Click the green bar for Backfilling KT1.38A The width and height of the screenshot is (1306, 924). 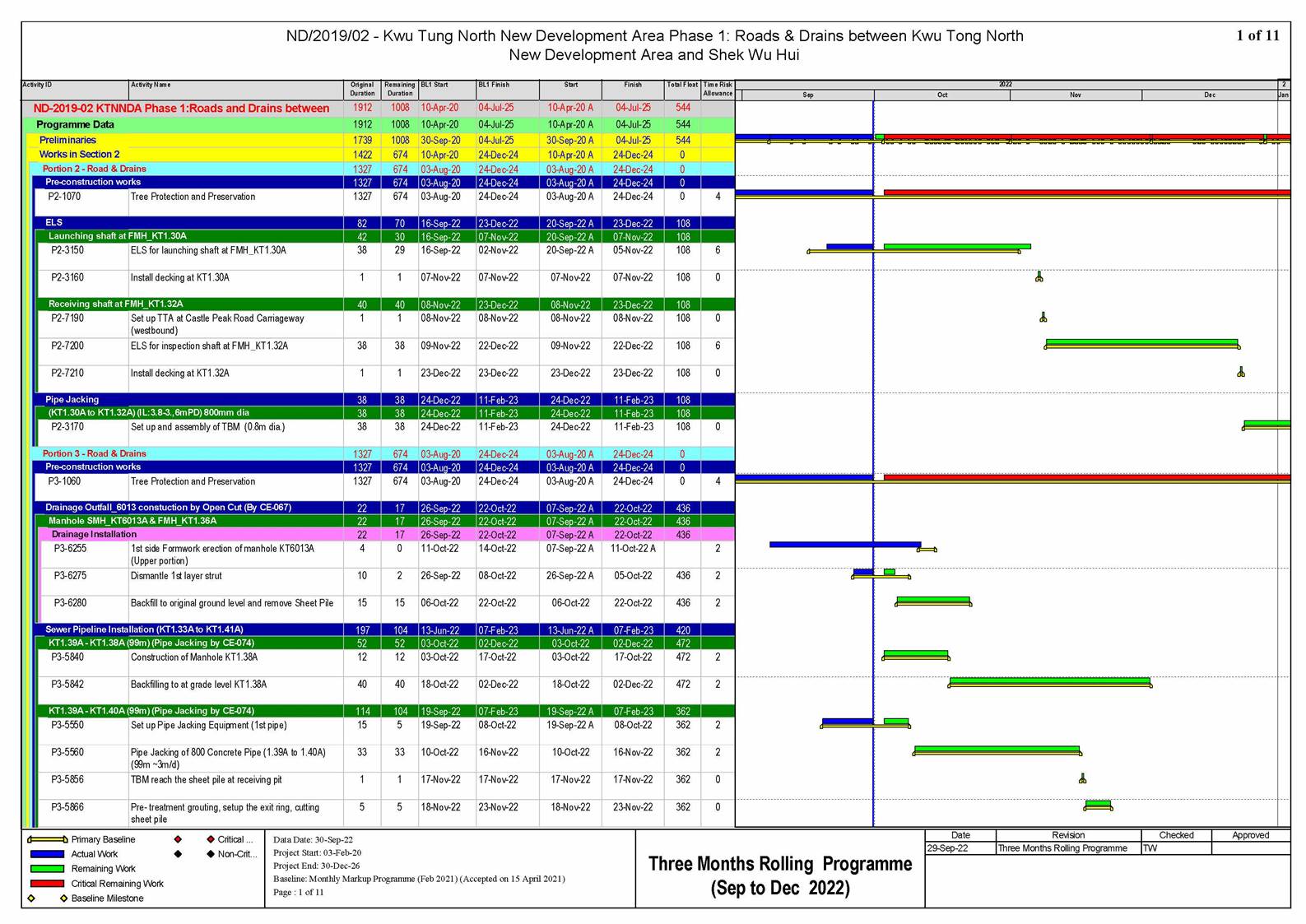point(1049,681)
